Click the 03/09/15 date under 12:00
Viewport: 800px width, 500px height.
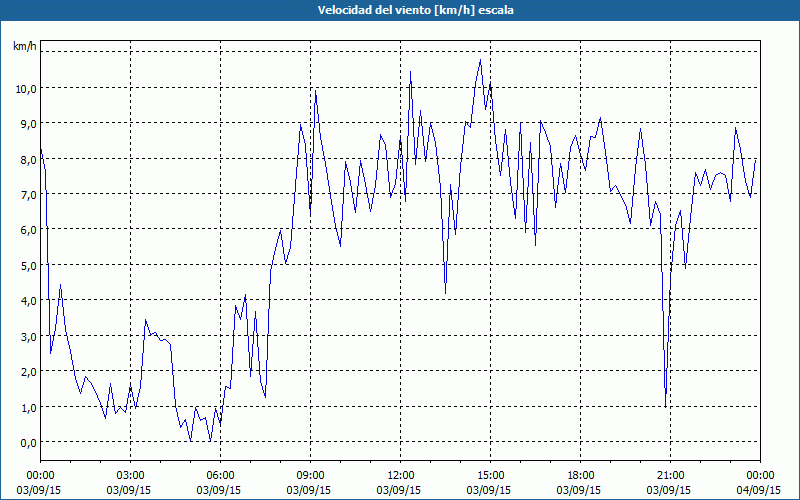point(399,490)
